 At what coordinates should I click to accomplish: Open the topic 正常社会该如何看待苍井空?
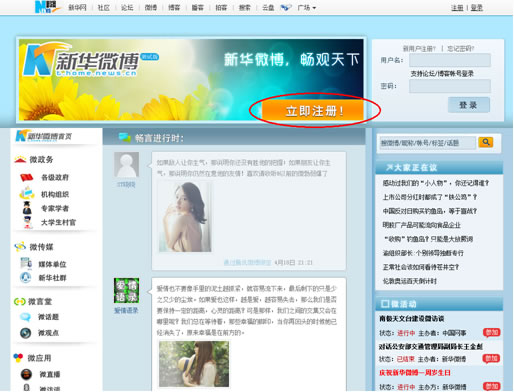421,267
